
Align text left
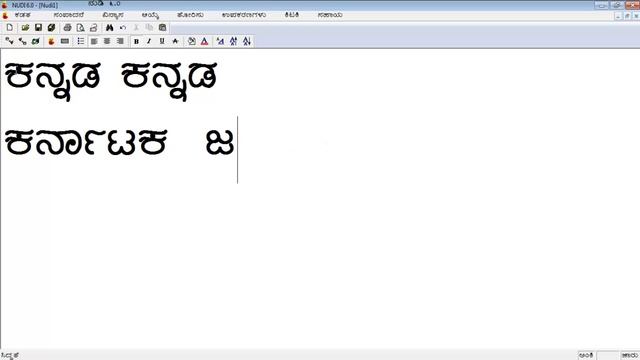tap(94, 41)
